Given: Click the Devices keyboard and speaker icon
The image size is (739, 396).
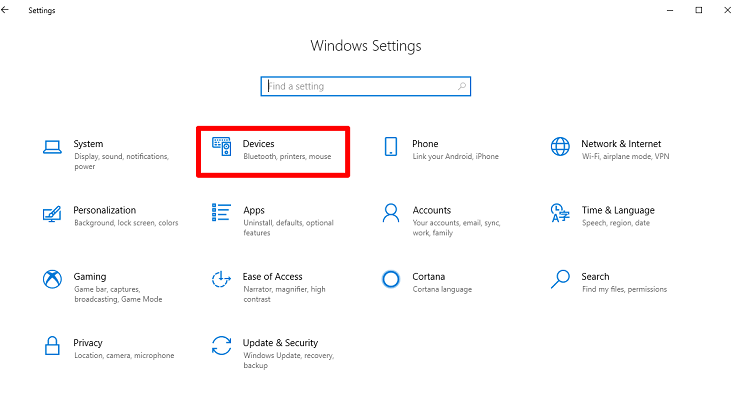Looking at the screenshot, I should (222, 147).
